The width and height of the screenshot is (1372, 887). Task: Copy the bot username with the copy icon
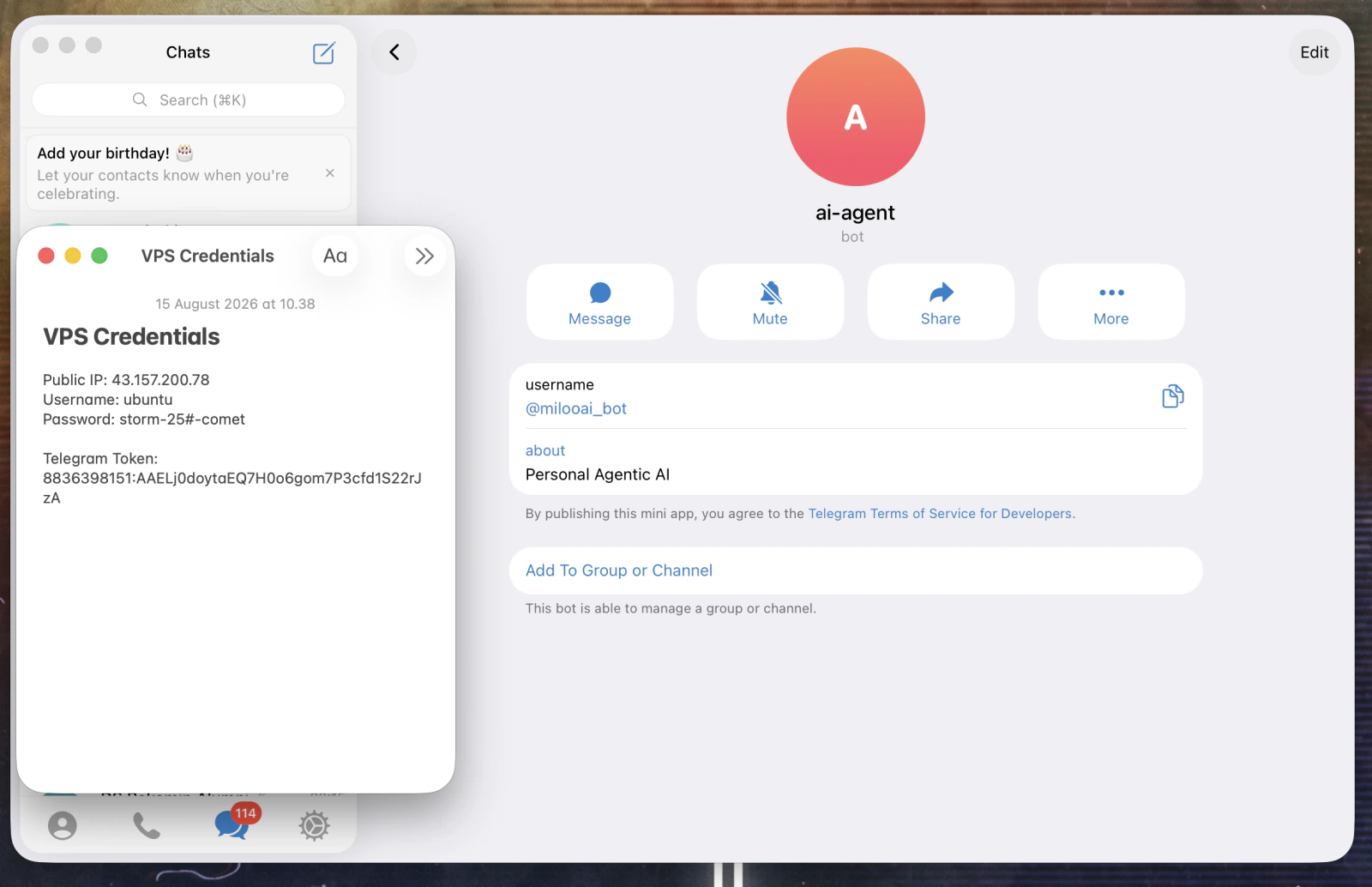click(1172, 396)
